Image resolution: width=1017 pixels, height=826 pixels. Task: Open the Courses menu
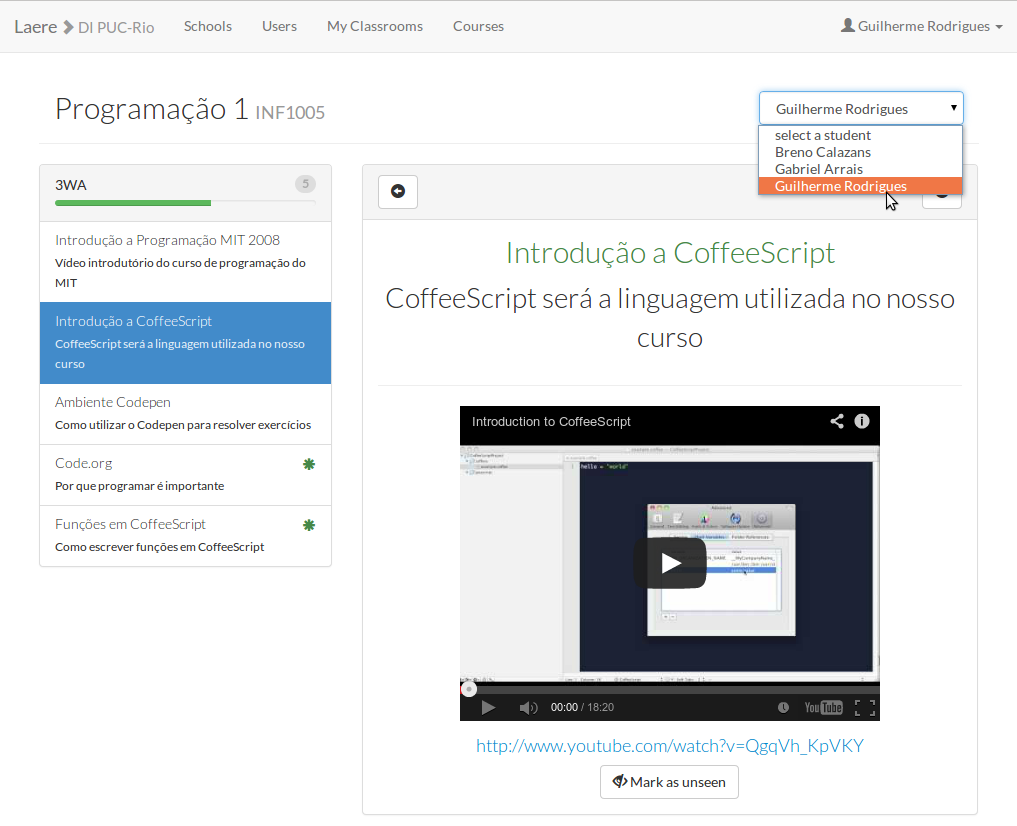(478, 26)
